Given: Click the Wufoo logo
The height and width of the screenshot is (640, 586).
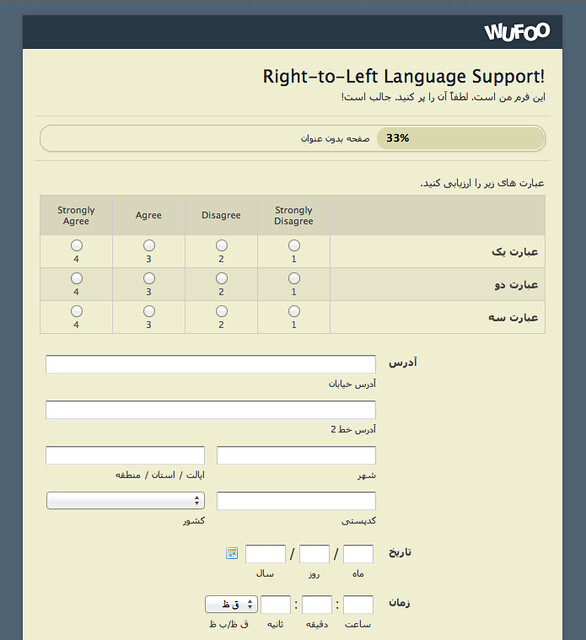Looking at the screenshot, I should point(517,32).
